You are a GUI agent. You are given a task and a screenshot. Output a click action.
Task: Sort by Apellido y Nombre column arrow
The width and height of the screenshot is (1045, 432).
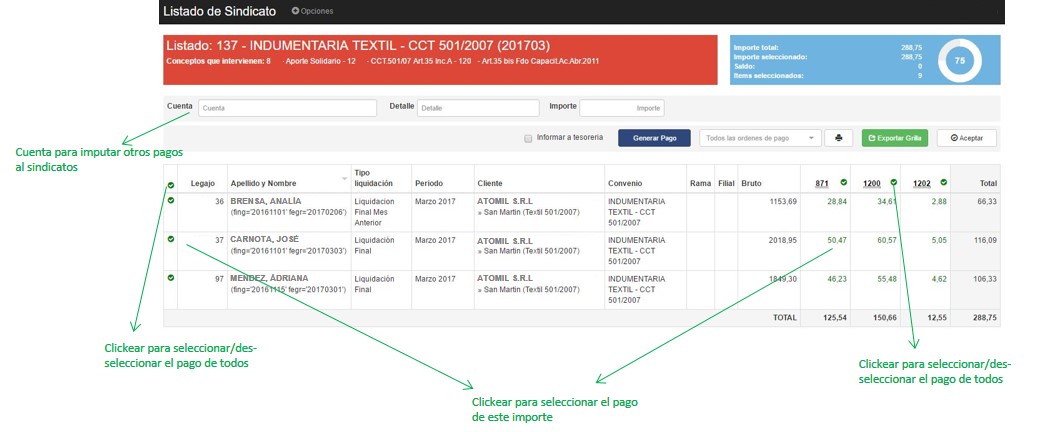[345, 179]
